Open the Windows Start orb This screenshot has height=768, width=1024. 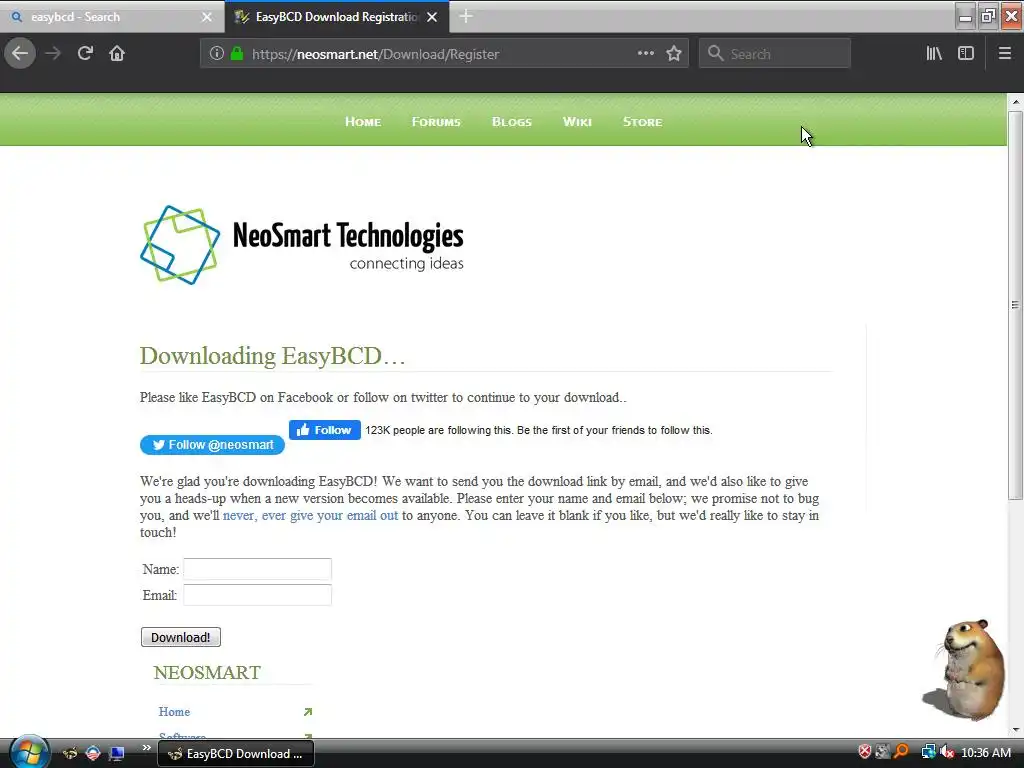29,753
